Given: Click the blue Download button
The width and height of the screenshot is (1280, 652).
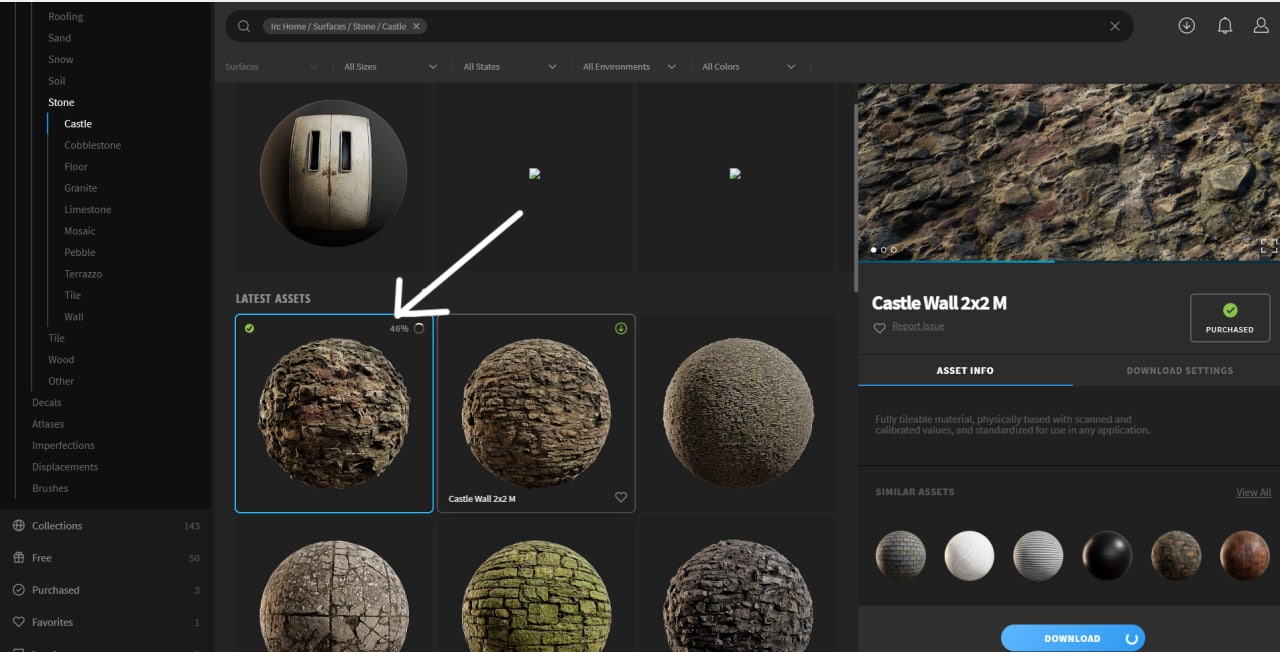Looking at the screenshot, I should click(1073, 638).
